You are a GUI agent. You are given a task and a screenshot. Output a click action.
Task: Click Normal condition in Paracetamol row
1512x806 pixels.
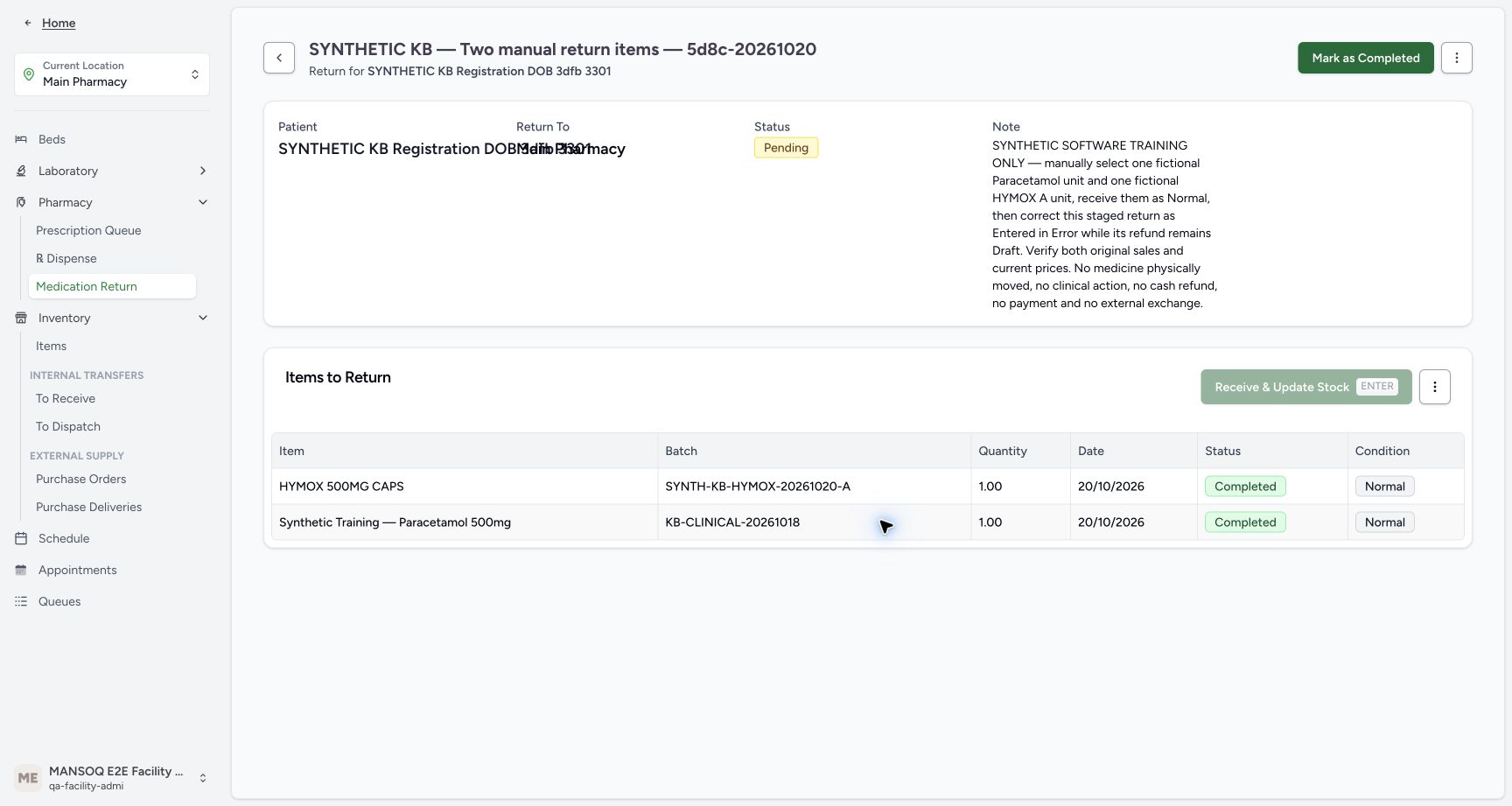[x=1385, y=522]
